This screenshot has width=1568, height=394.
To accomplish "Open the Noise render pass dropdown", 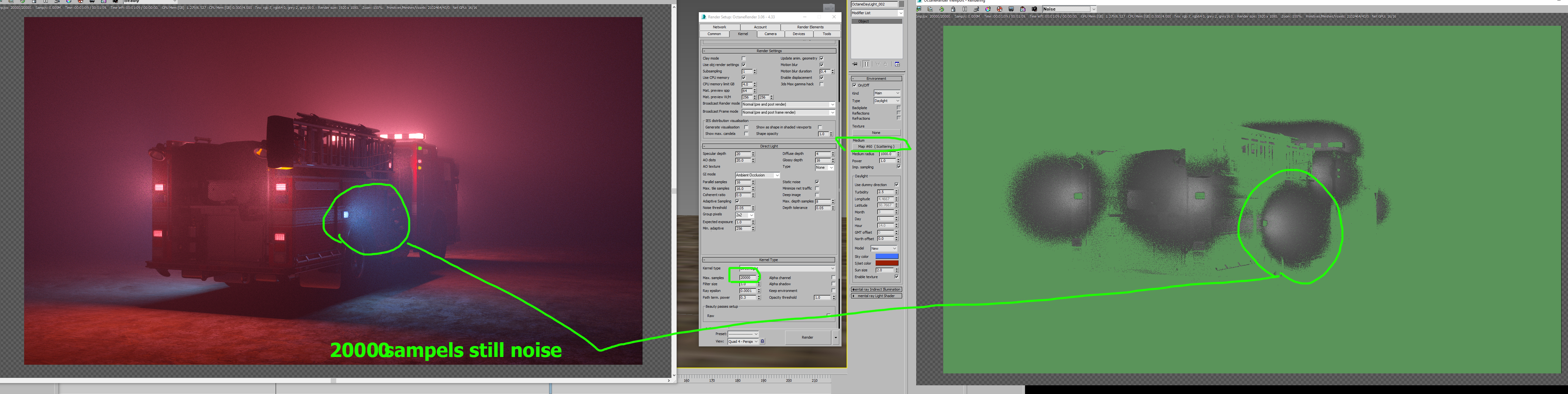I will [x=1094, y=9].
